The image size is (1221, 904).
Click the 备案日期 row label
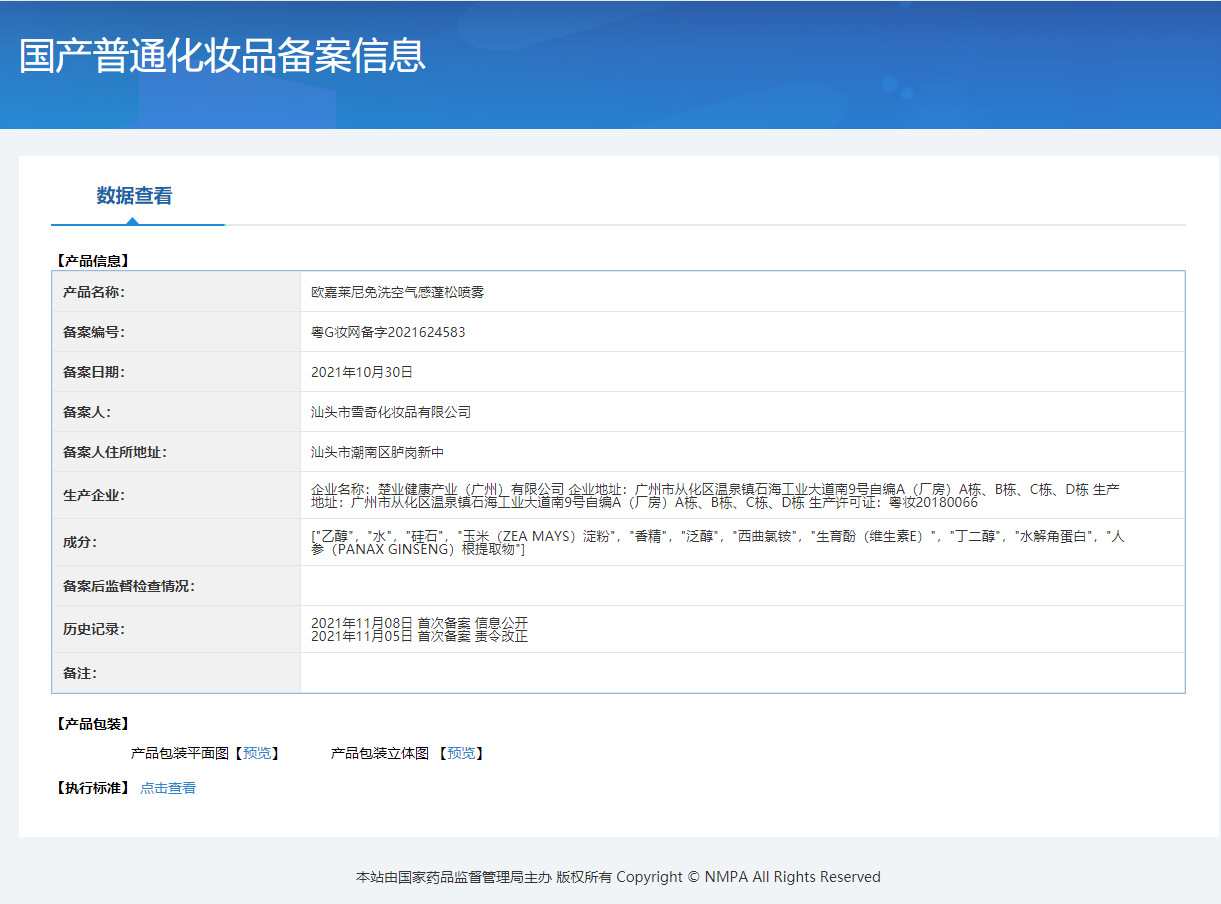(94, 372)
